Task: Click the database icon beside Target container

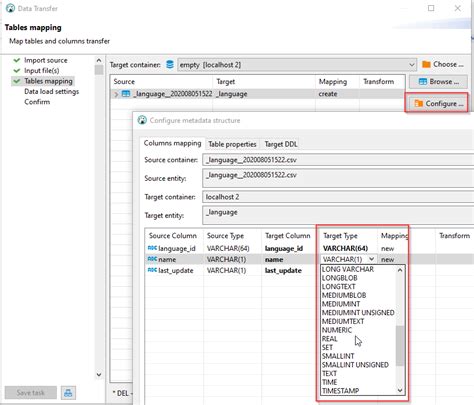Action: coord(170,64)
